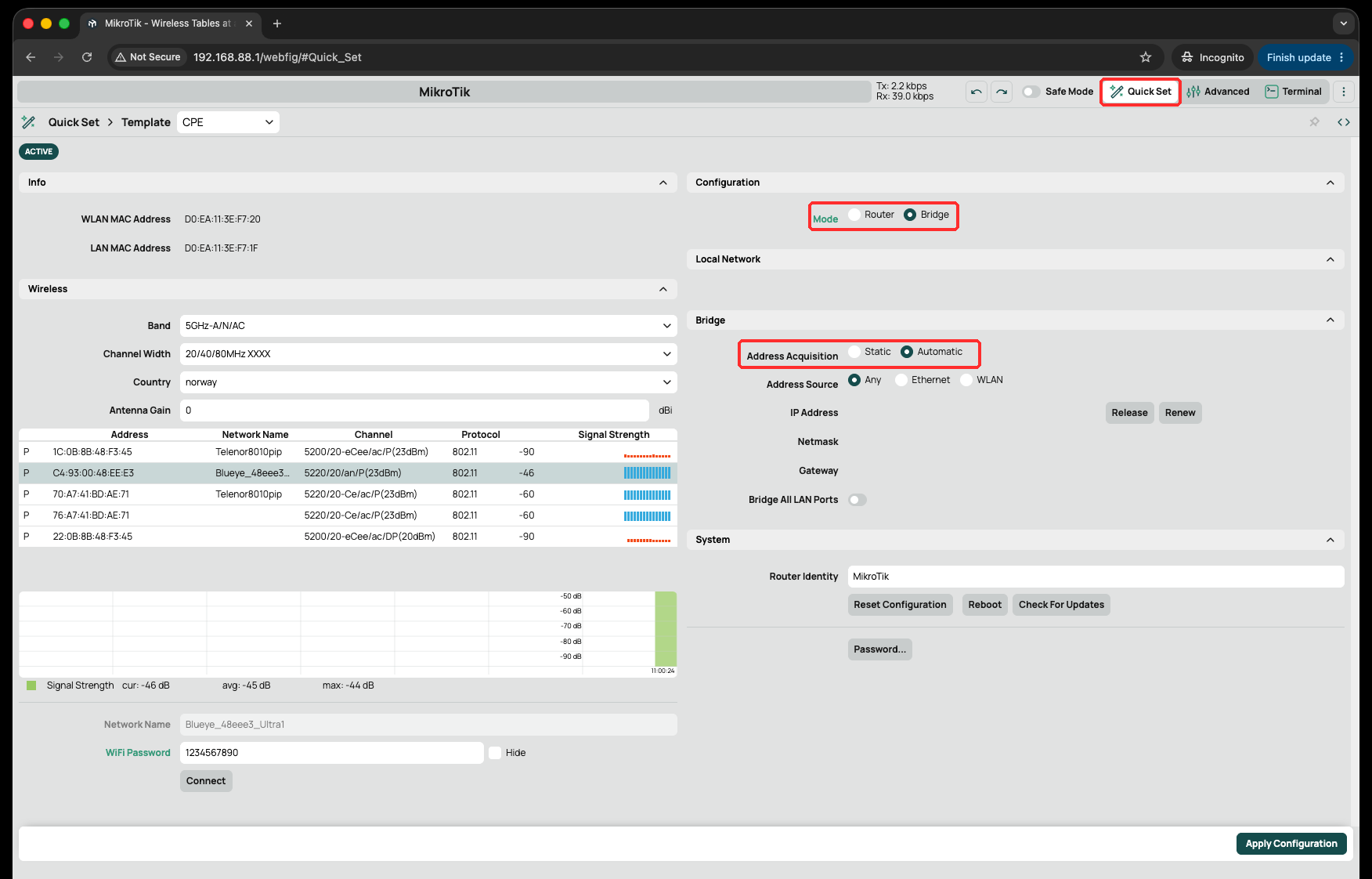Select WLAN as address source
This screenshot has width=1372, height=879.
pos(966,380)
